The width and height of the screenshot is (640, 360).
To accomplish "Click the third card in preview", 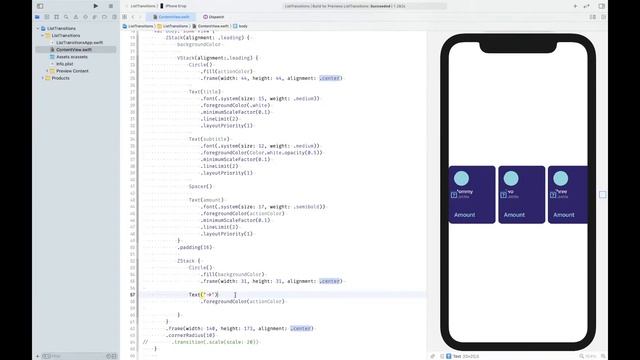I will pyautogui.click(x=568, y=195).
